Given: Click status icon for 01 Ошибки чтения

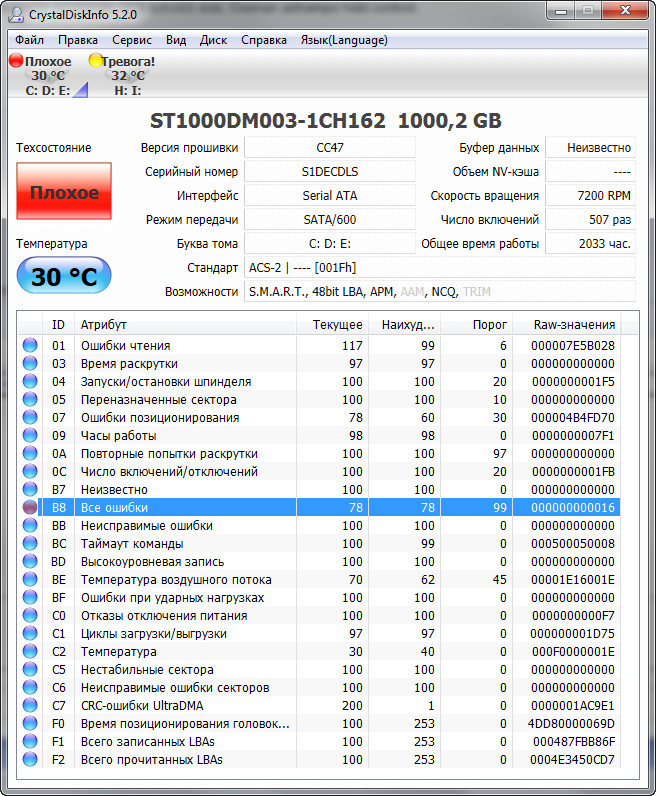Looking at the screenshot, I should click(x=30, y=345).
